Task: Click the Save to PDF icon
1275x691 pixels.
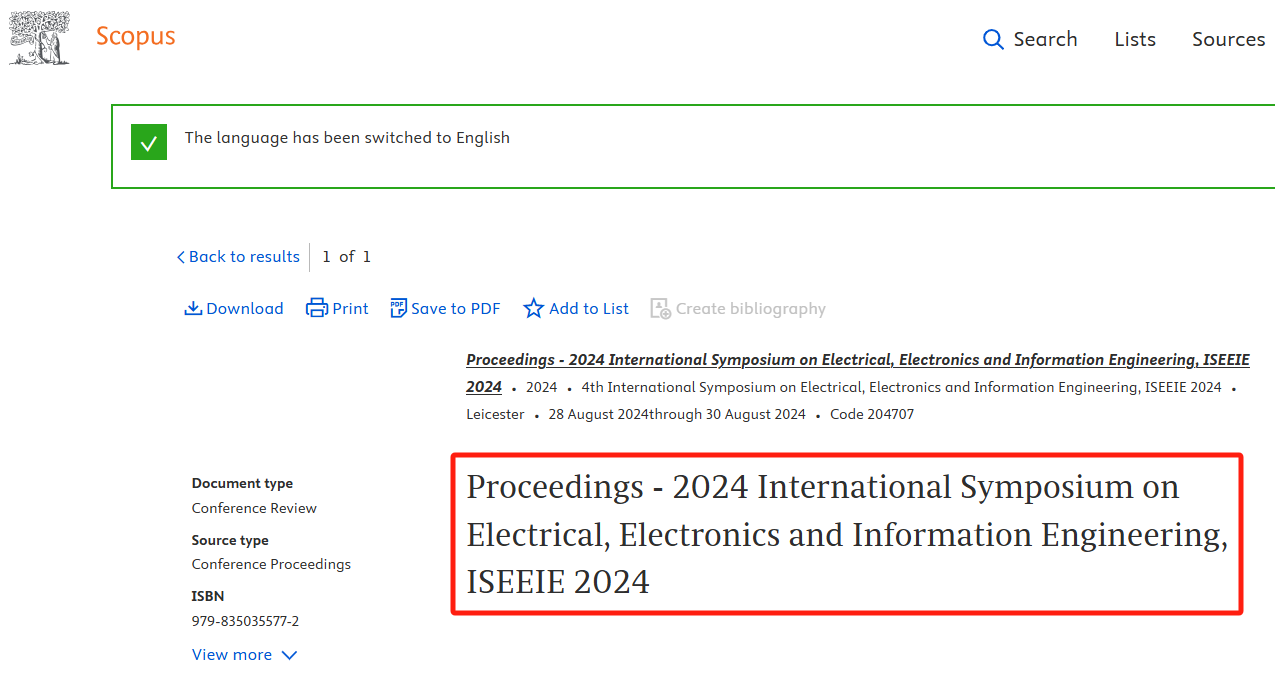Action: tap(399, 309)
